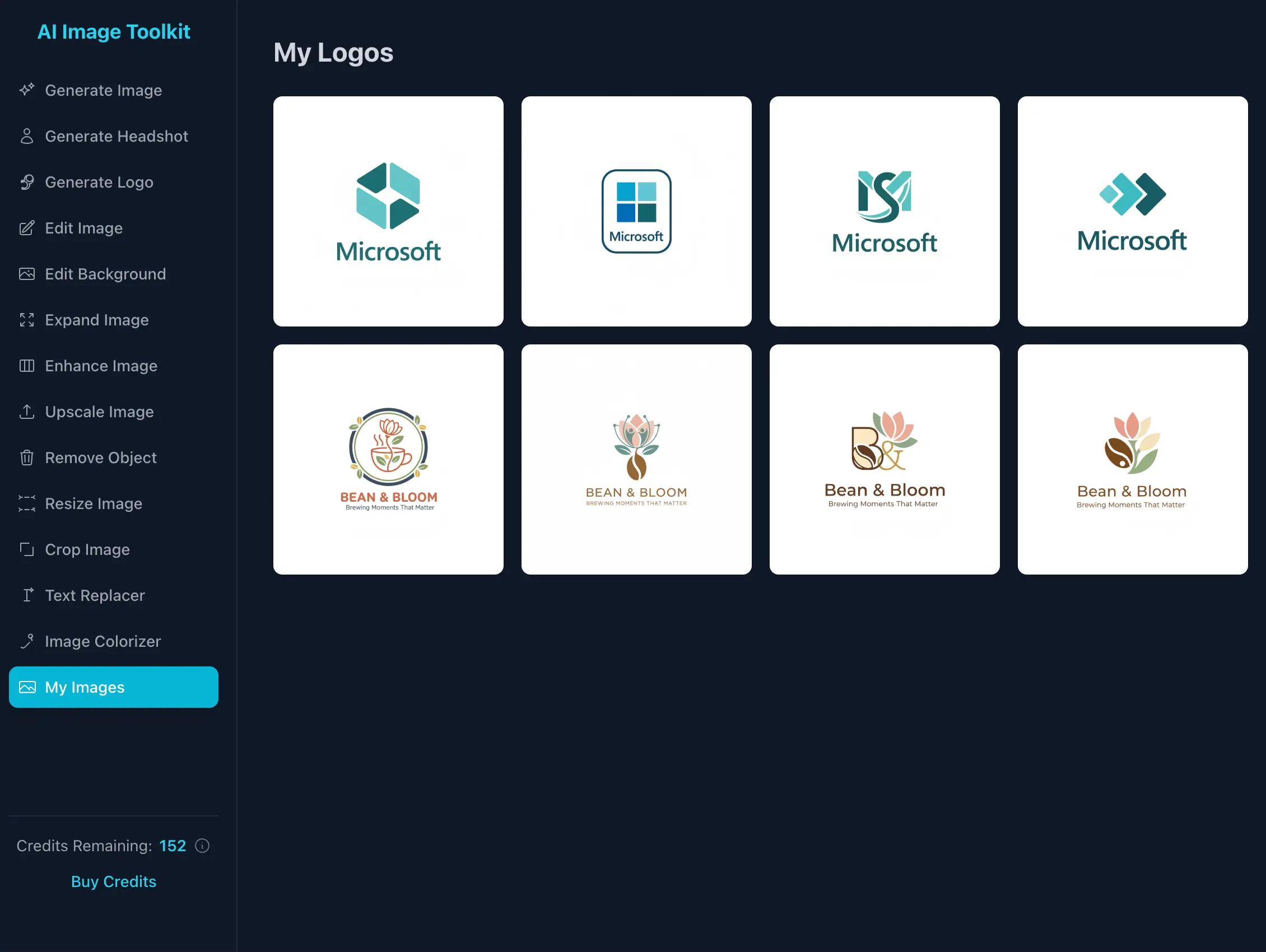This screenshot has height=952, width=1266.
Task: Click the AI Image Toolkit heading
Action: (x=114, y=32)
